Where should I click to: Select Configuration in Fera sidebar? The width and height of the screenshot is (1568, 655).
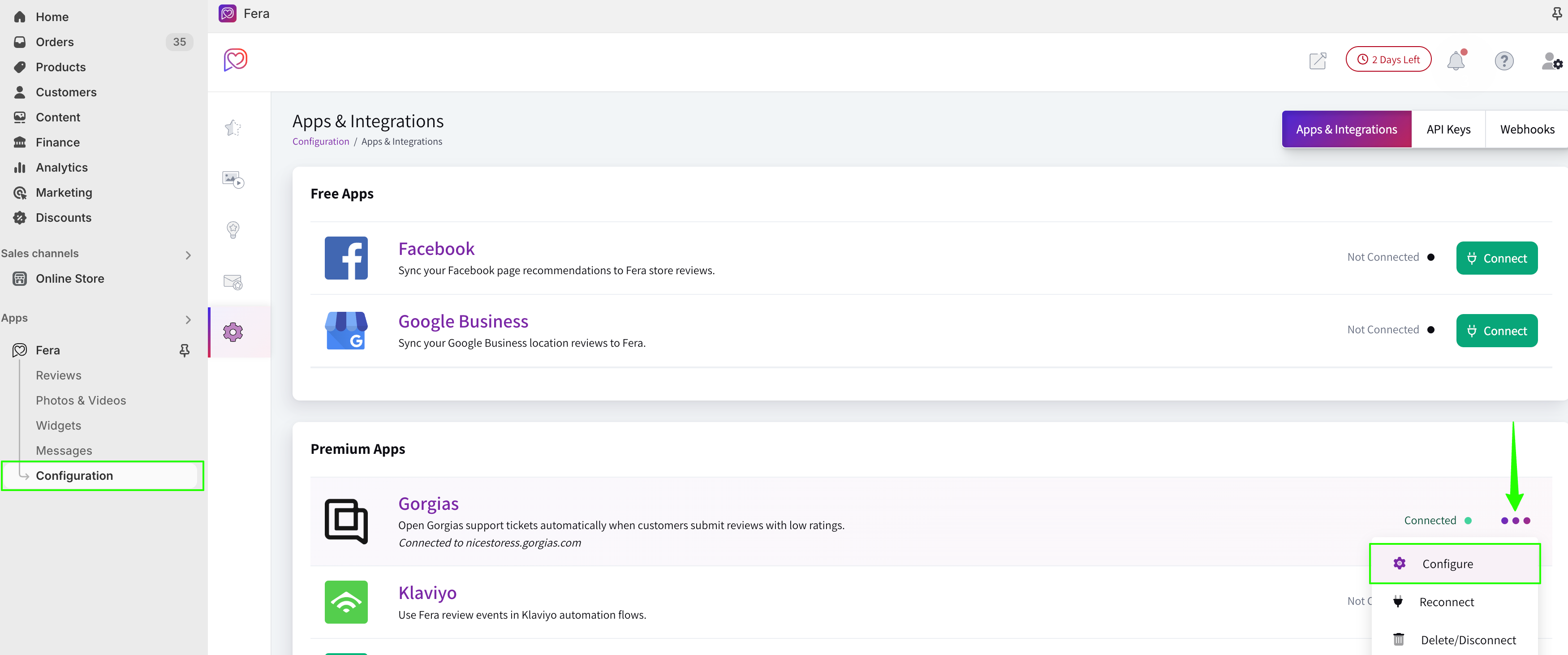pos(102,475)
